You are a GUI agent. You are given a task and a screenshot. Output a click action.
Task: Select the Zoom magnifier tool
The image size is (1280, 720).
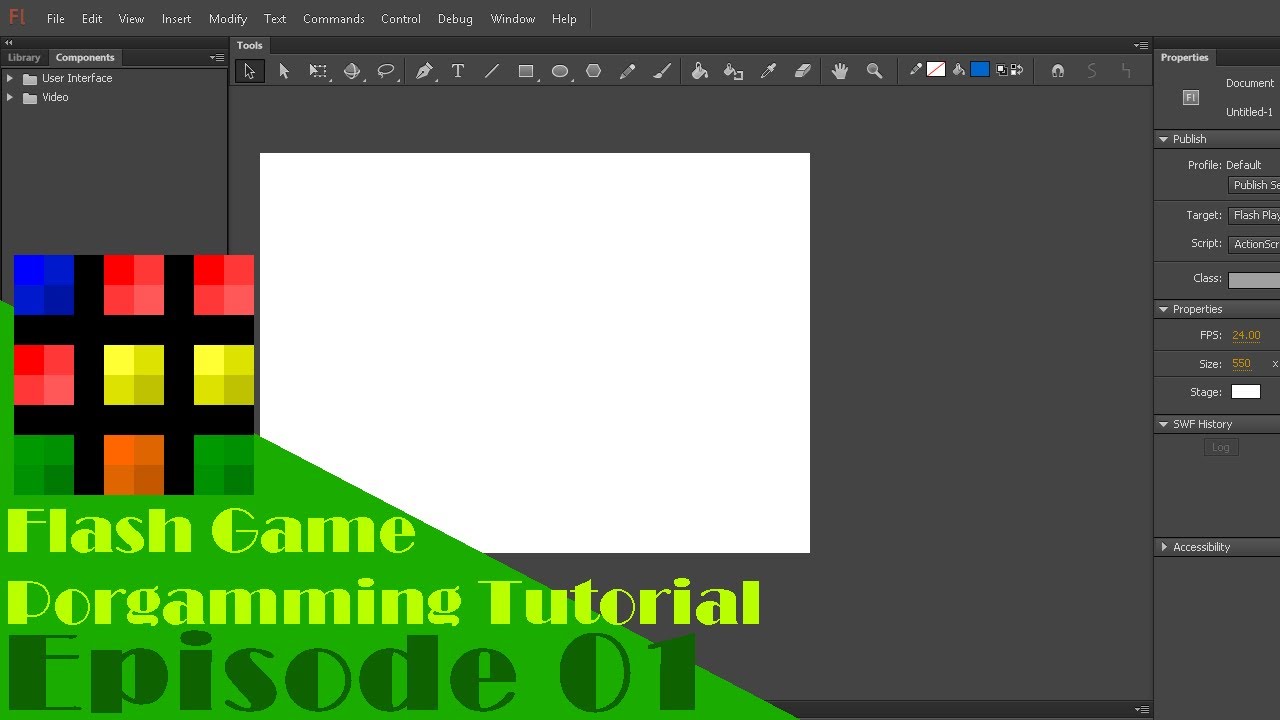point(874,71)
